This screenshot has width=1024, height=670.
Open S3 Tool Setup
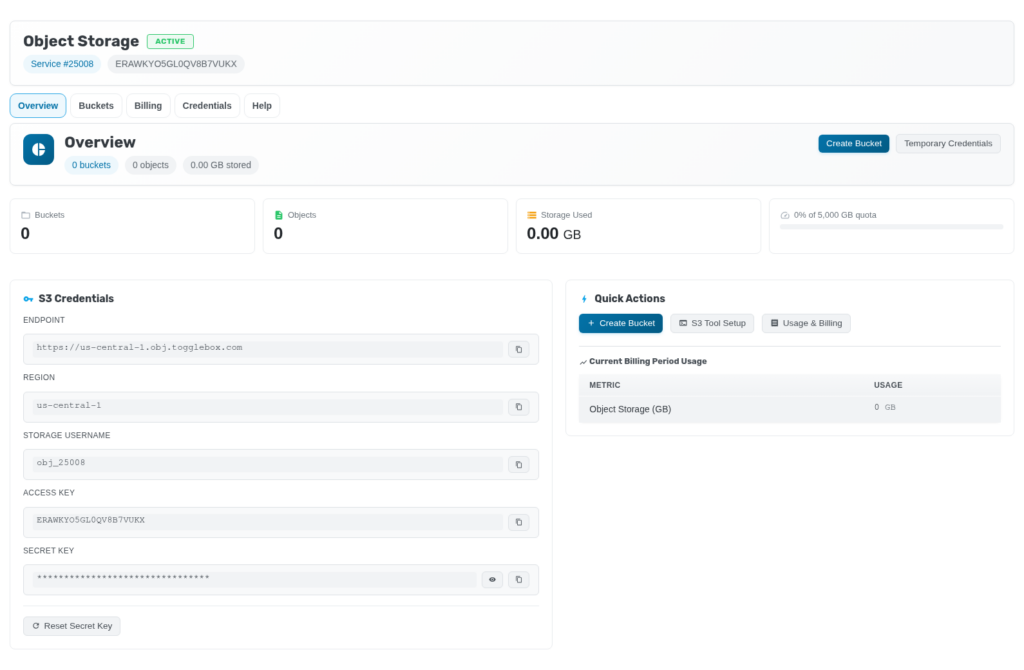click(x=712, y=323)
